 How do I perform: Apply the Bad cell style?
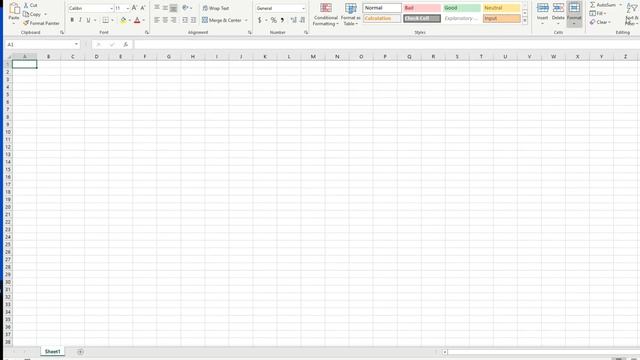422,8
